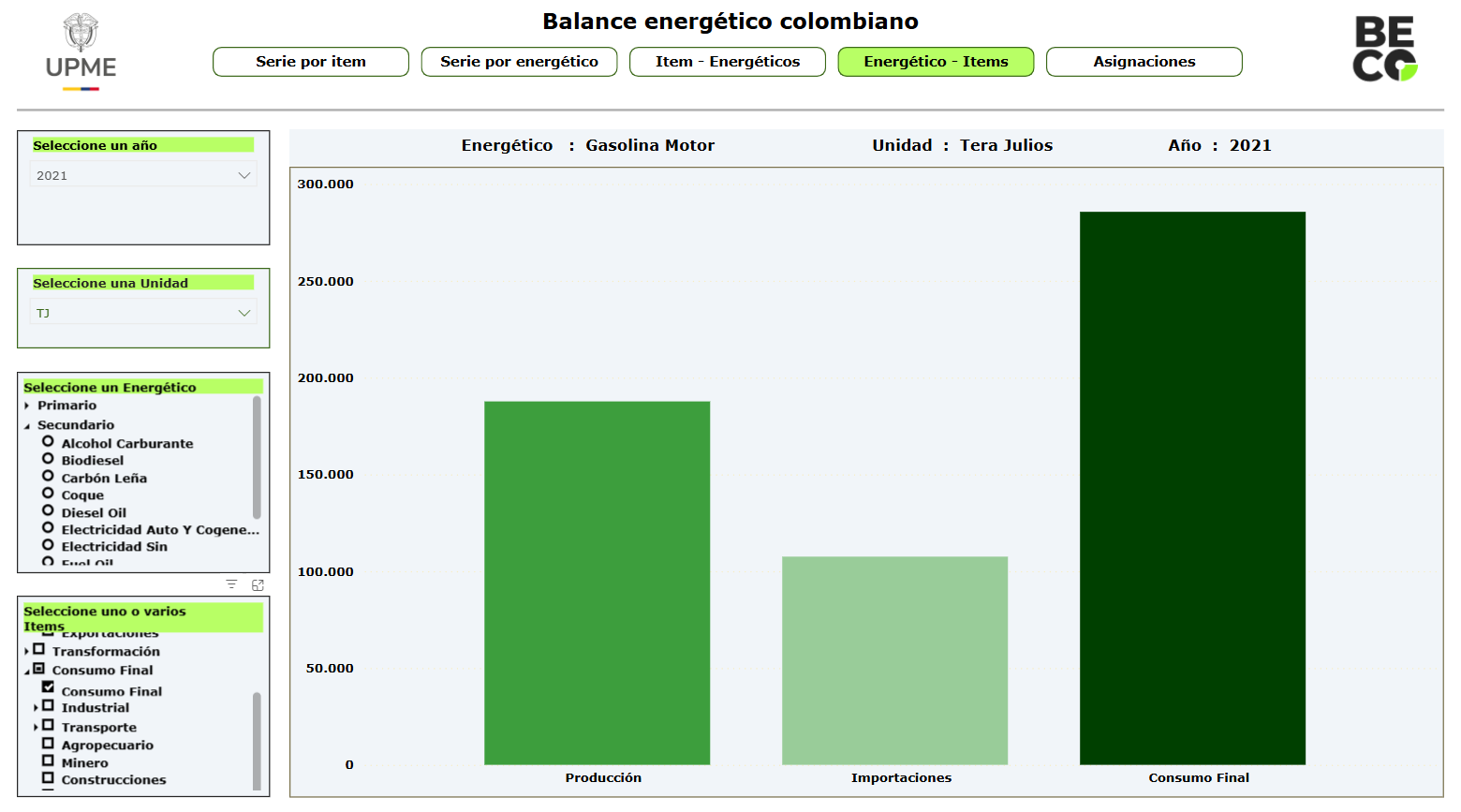Choose the Coque radio option
Screen dimensions: 1461x812
[x=48, y=494]
